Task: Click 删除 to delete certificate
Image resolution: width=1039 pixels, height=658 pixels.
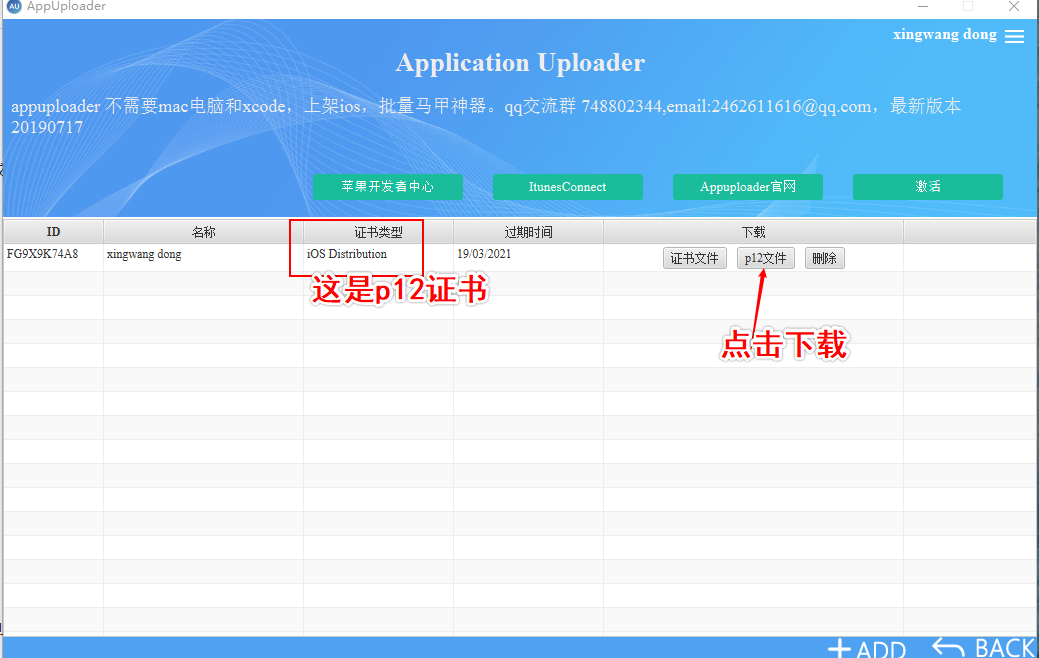Action: [824, 258]
